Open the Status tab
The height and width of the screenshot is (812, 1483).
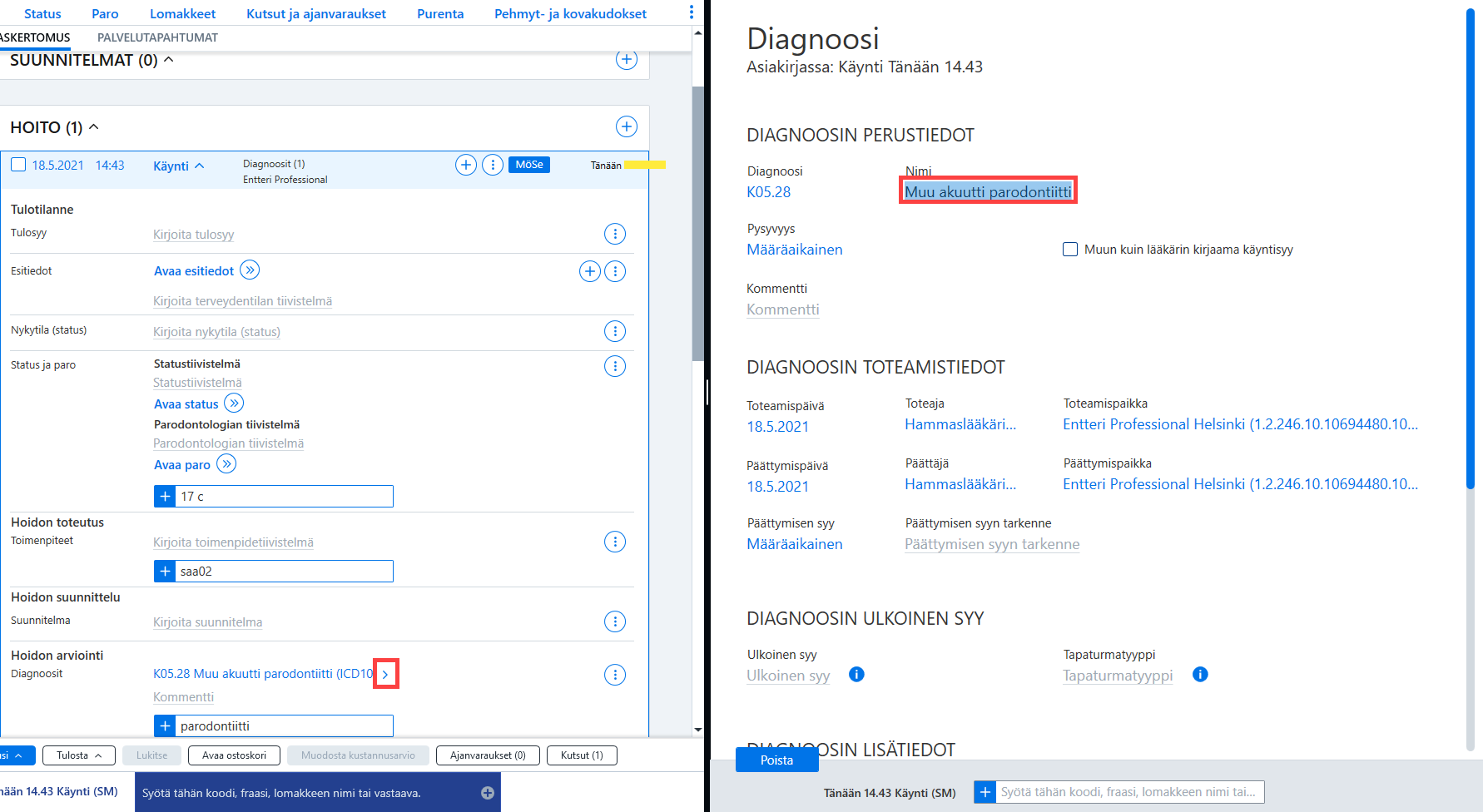pos(42,13)
